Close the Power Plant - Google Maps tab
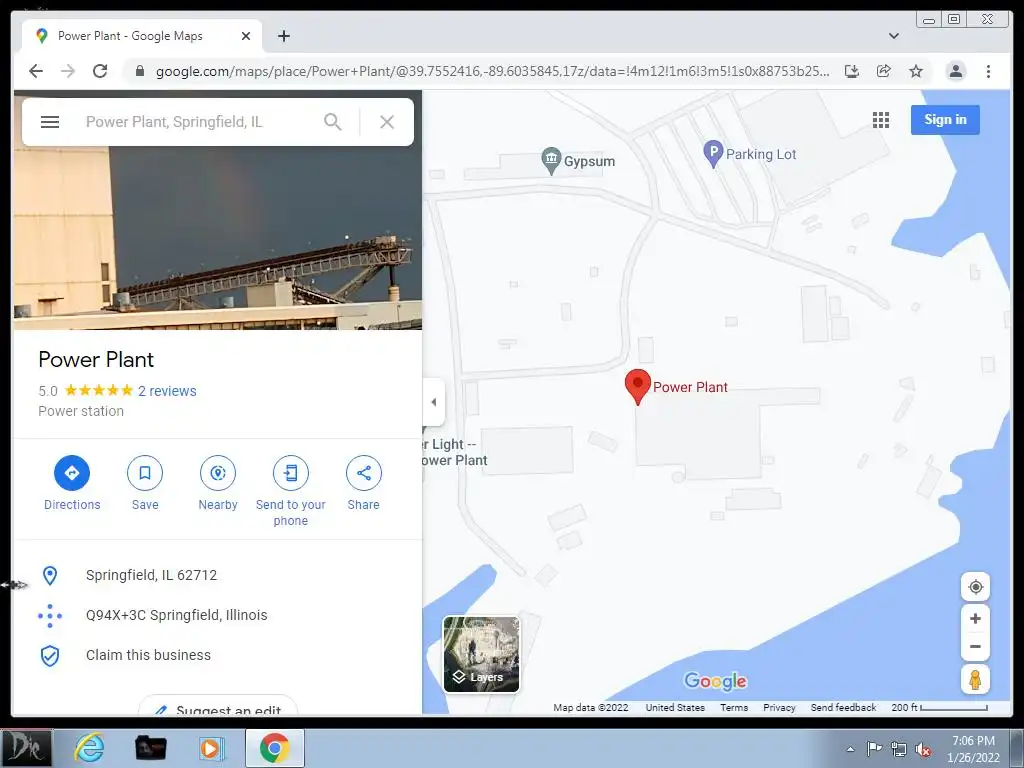This screenshot has width=1024, height=768. [x=246, y=36]
